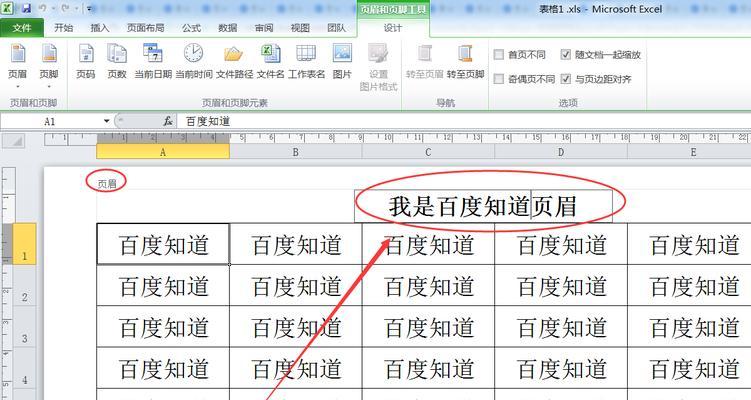This screenshot has width=751, height=400.
Task: Redo via the quick access toolbar arrow
Action: pyautogui.click(x=66, y=9)
